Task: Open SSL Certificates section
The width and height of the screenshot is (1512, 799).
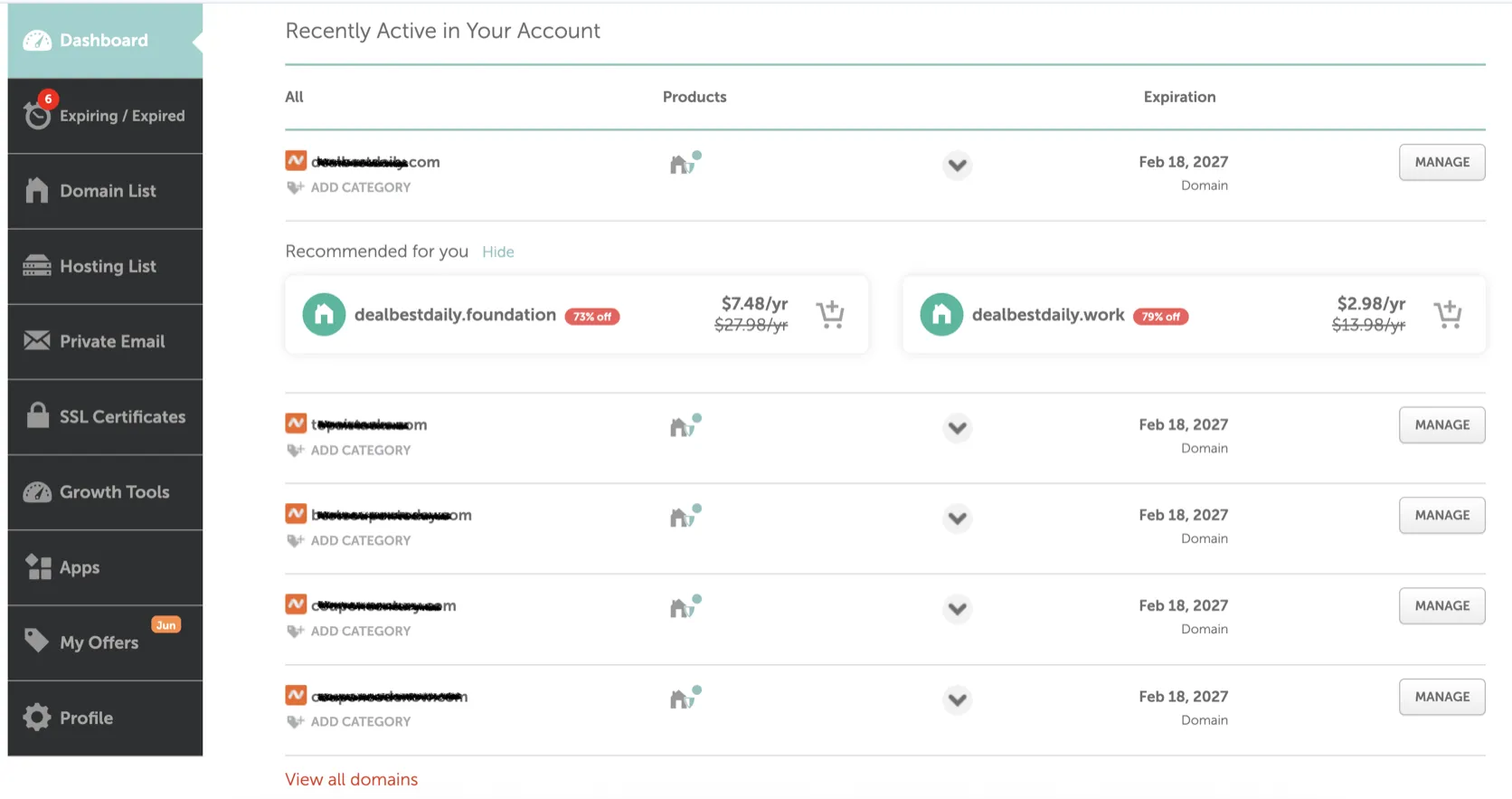Action: tap(105, 416)
